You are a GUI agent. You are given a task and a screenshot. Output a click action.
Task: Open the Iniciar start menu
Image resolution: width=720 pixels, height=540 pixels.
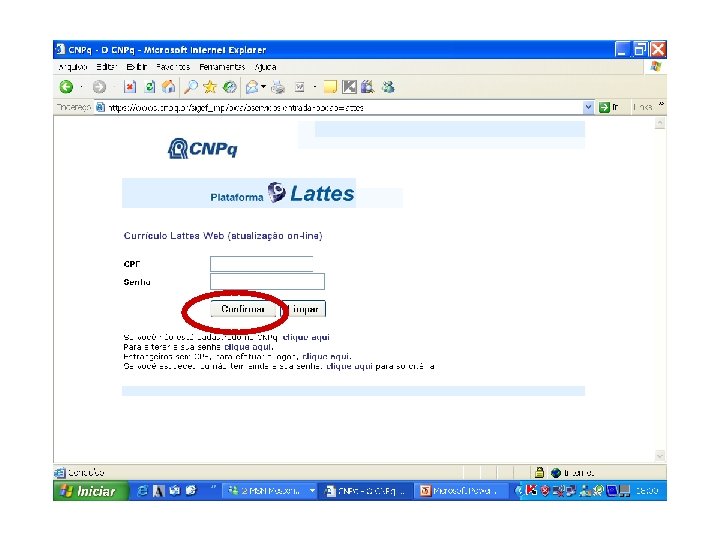coord(90,491)
